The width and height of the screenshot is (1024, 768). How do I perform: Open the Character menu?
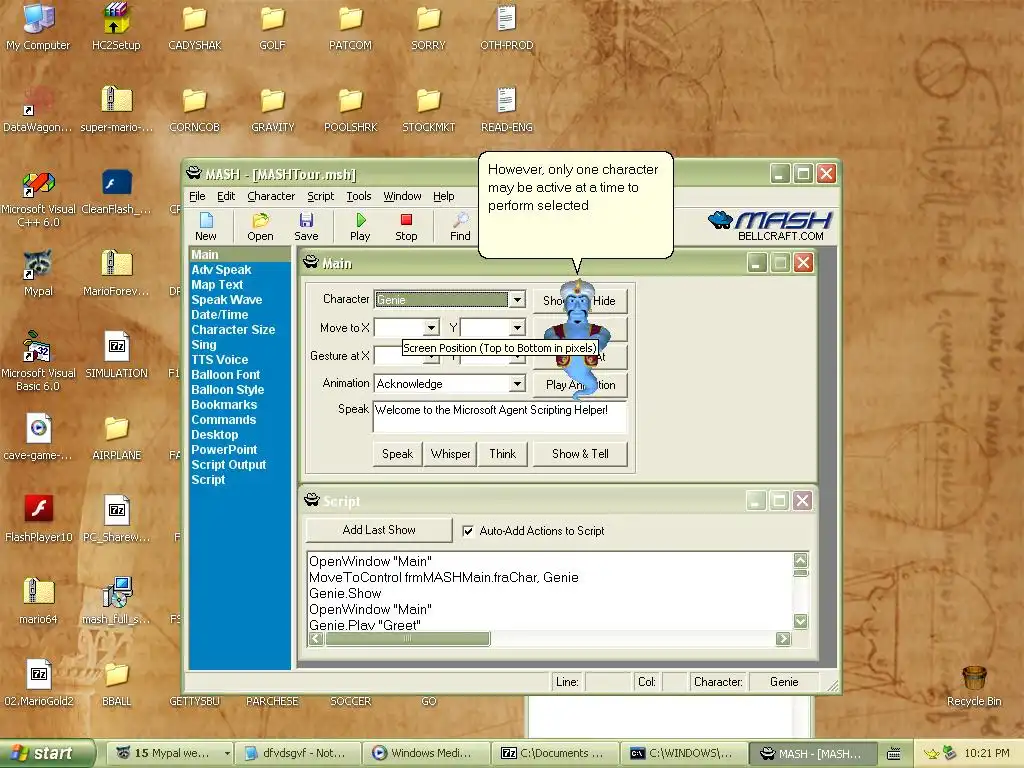(271, 196)
